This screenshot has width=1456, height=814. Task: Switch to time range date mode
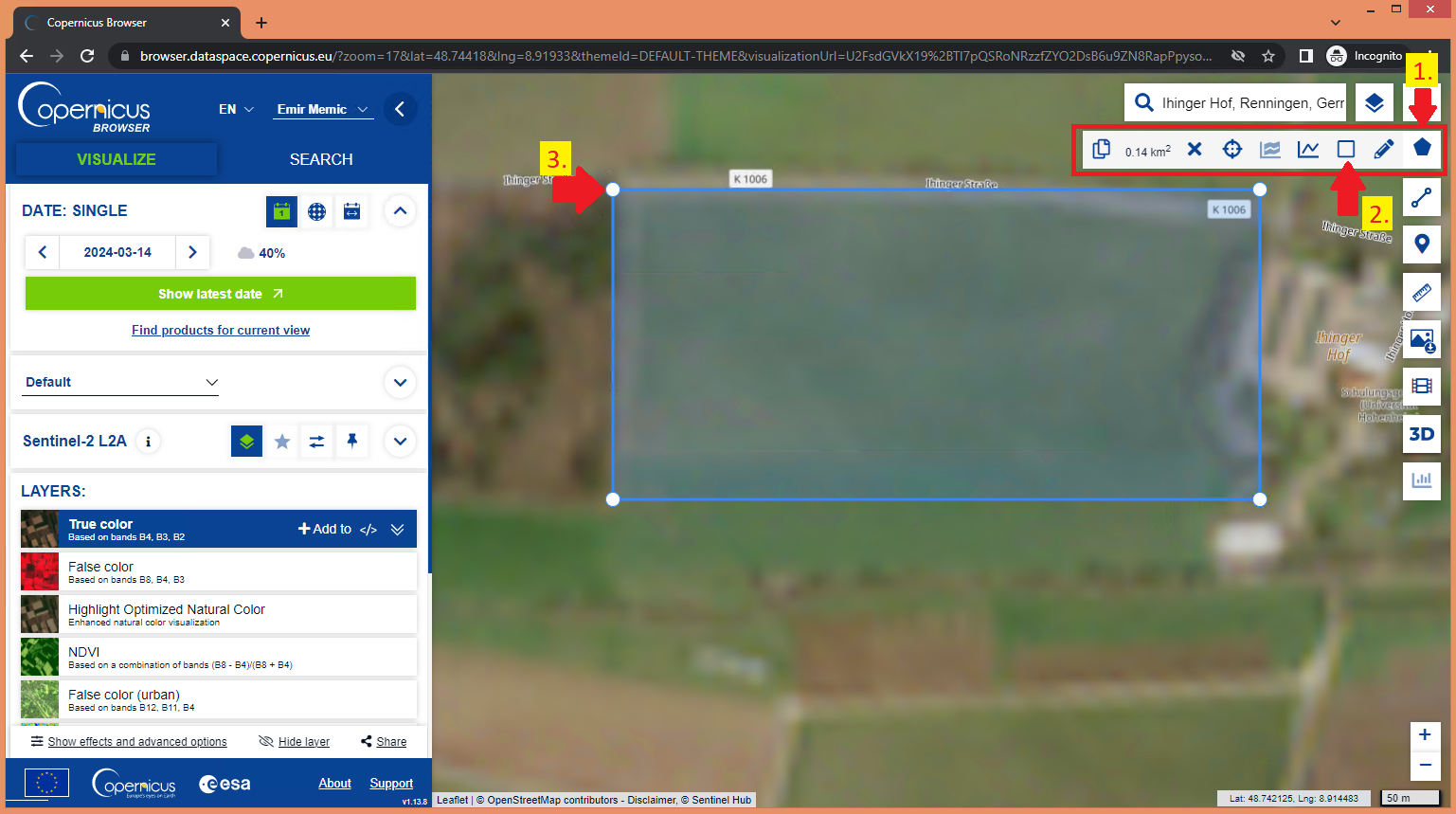[351, 211]
